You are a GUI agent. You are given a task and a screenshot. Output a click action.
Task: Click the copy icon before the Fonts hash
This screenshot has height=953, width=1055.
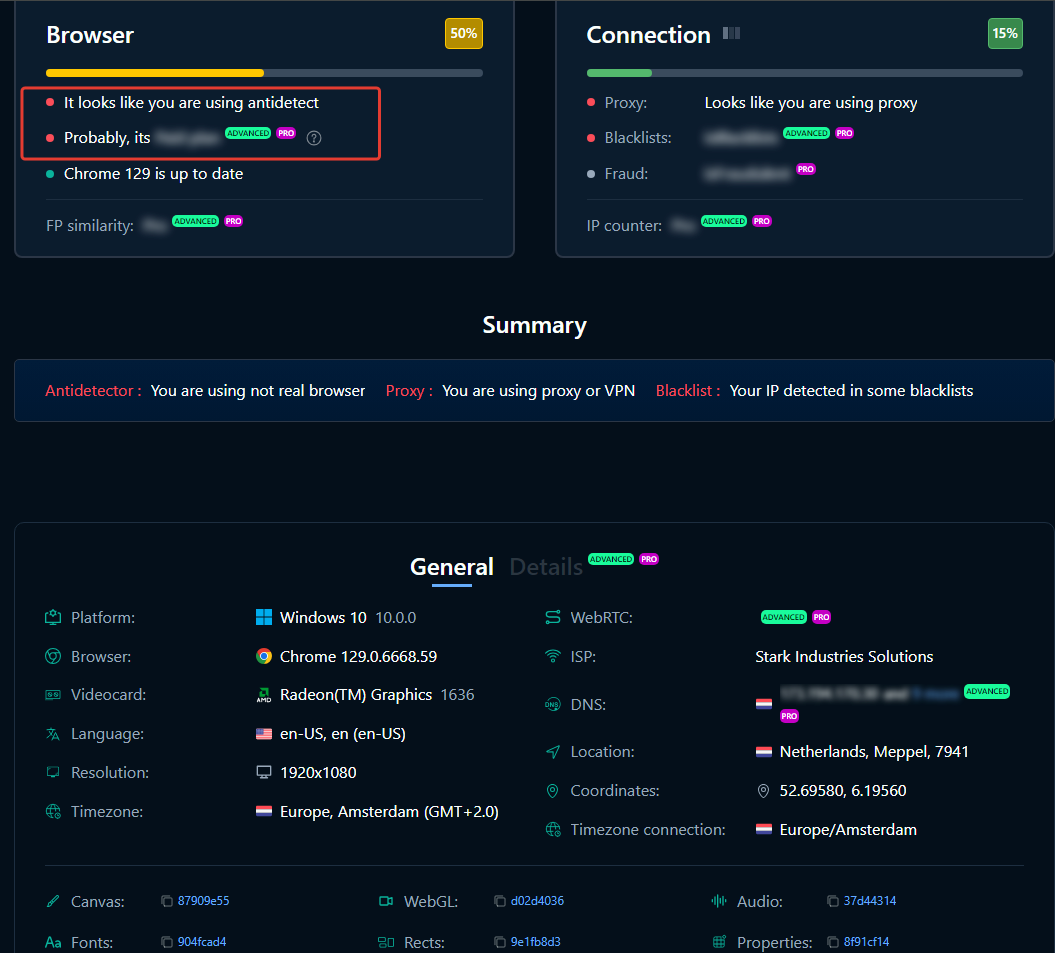tap(167, 942)
